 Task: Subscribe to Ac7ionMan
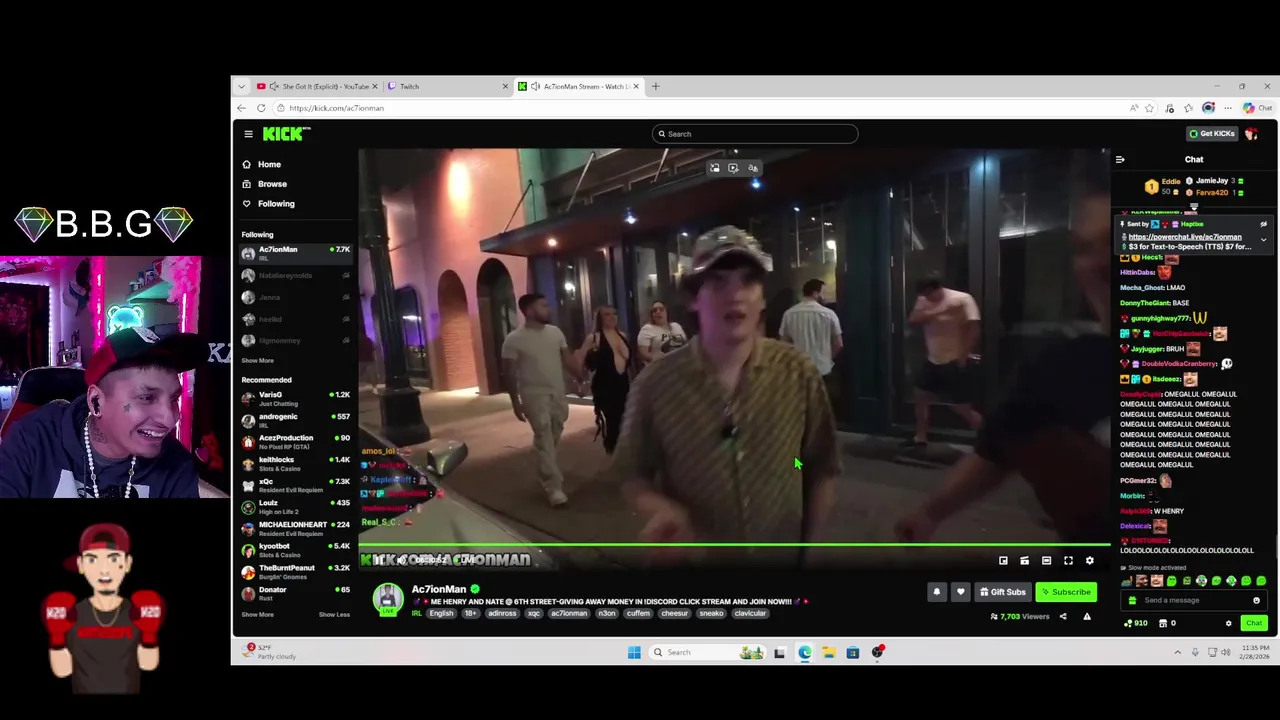[x=1066, y=592]
